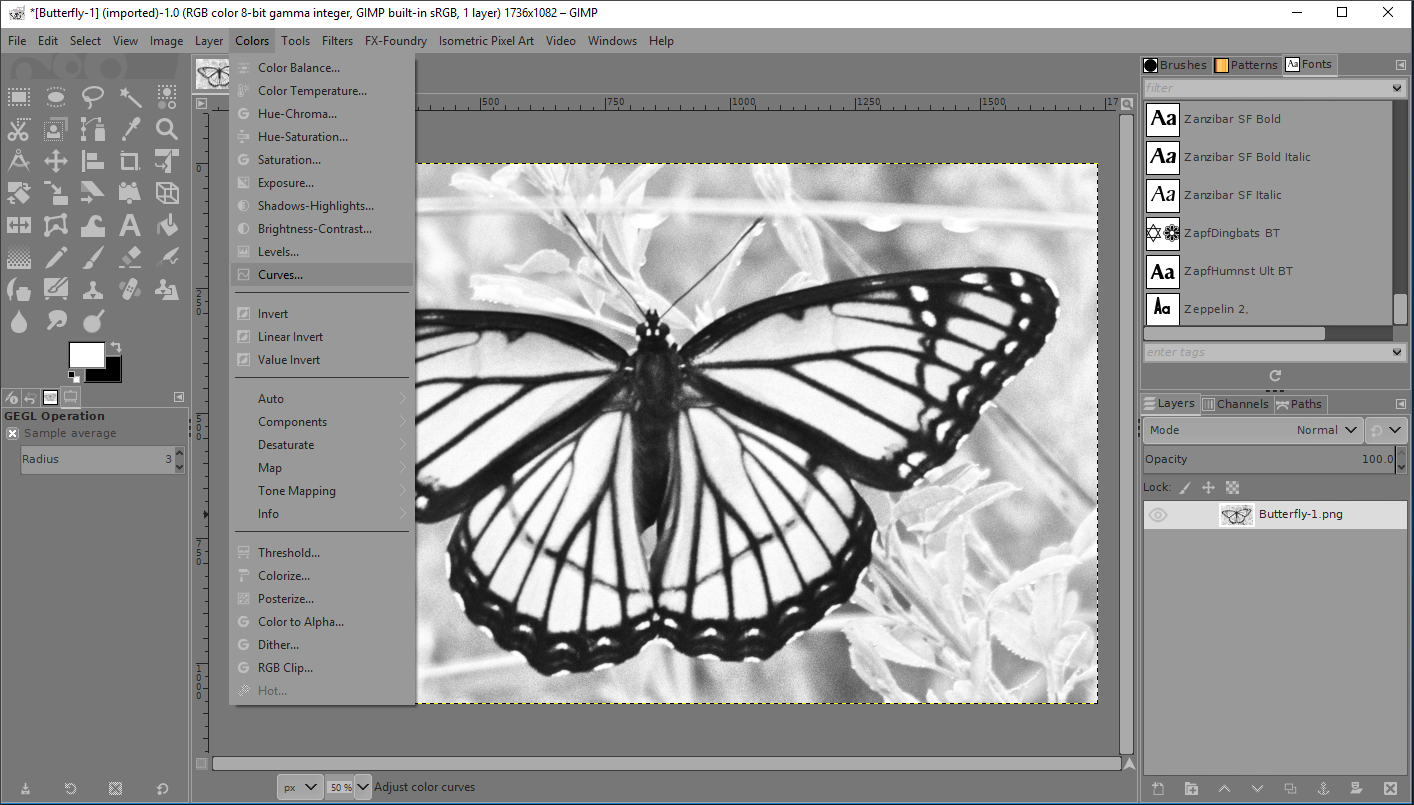Screen dimensions: 1414x805
Task: Select the Ellipse Select tool
Action: [x=56, y=97]
